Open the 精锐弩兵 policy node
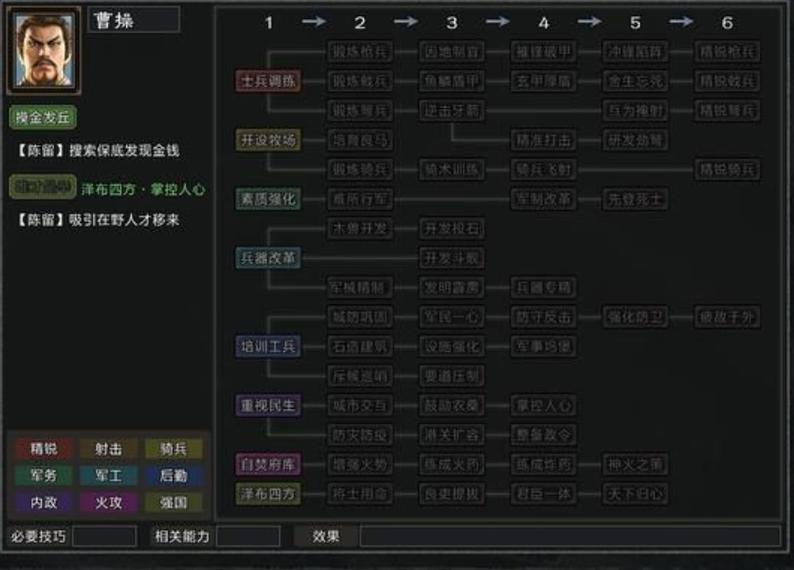This screenshot has width=794, height=570. tap(727, 111)
